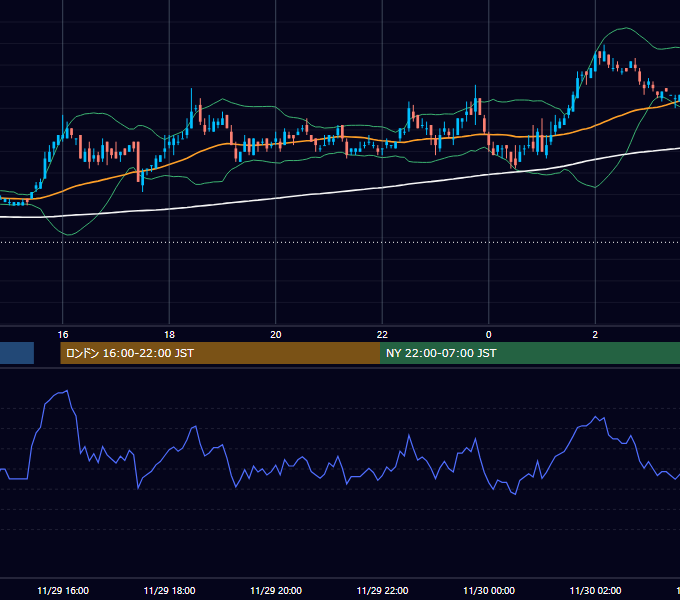Click the 11/29 20:00 label on indicator axis

tap(276, 591)
